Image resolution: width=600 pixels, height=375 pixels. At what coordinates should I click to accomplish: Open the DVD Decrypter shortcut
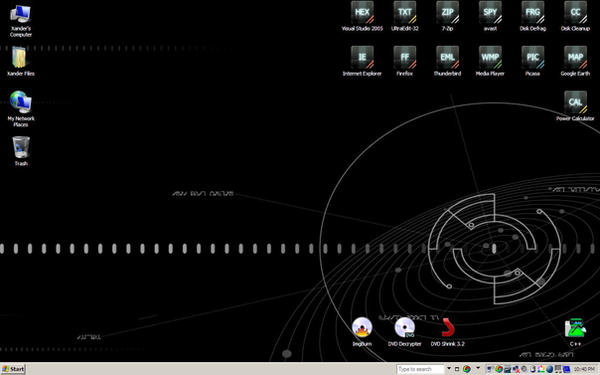pos(405,332)
